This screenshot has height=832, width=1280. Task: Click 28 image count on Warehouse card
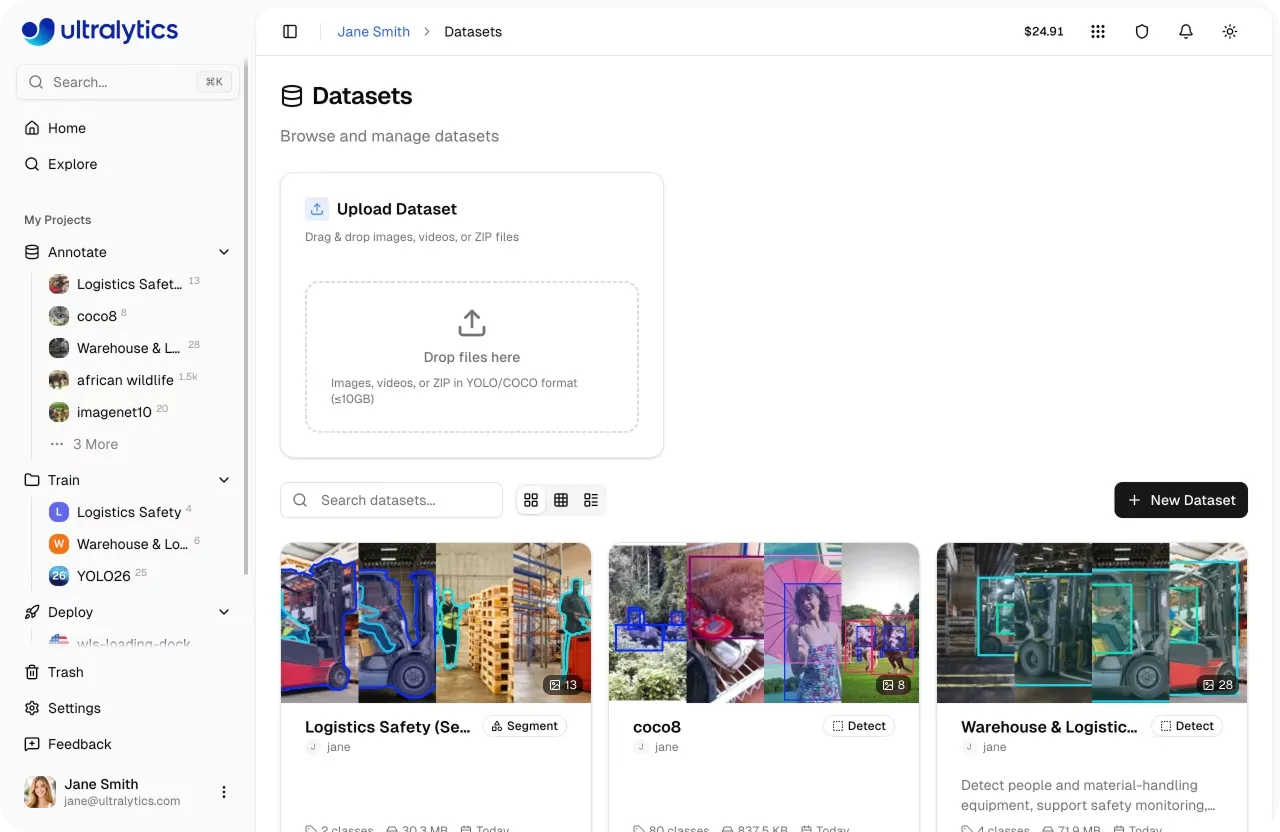(1218, 685)
